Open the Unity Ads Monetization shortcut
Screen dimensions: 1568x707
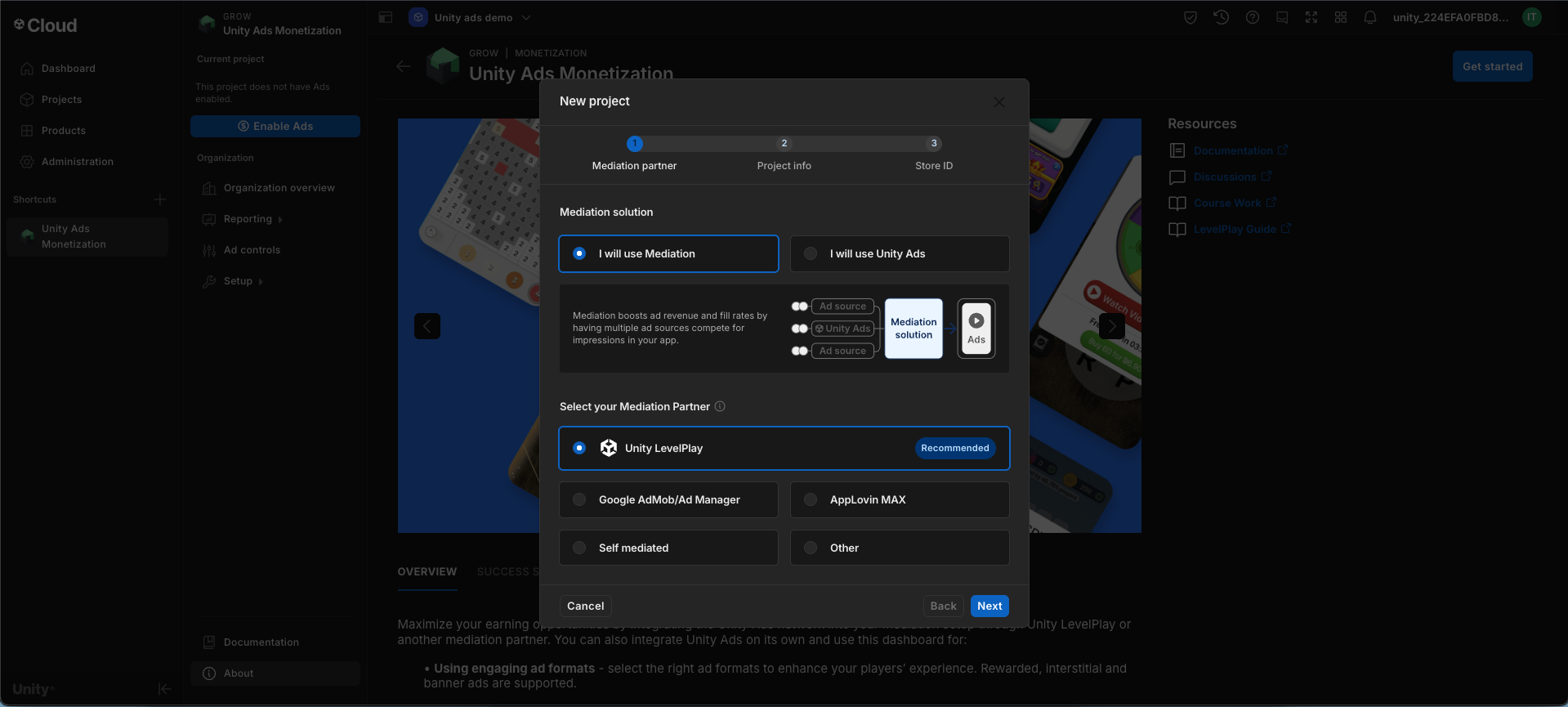click(x=87, y=237)
